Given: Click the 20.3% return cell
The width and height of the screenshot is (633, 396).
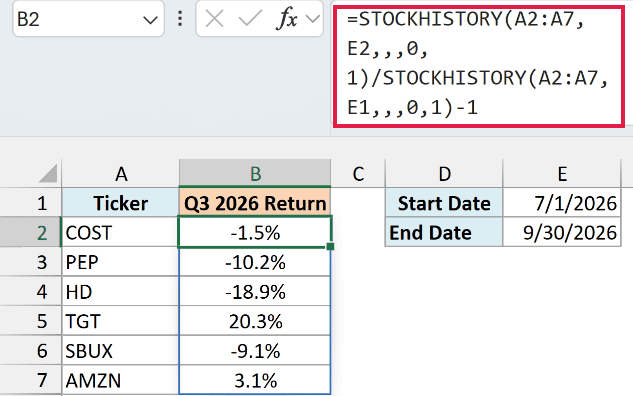Looking at the screenshot, I should click(x=255, y=321).
